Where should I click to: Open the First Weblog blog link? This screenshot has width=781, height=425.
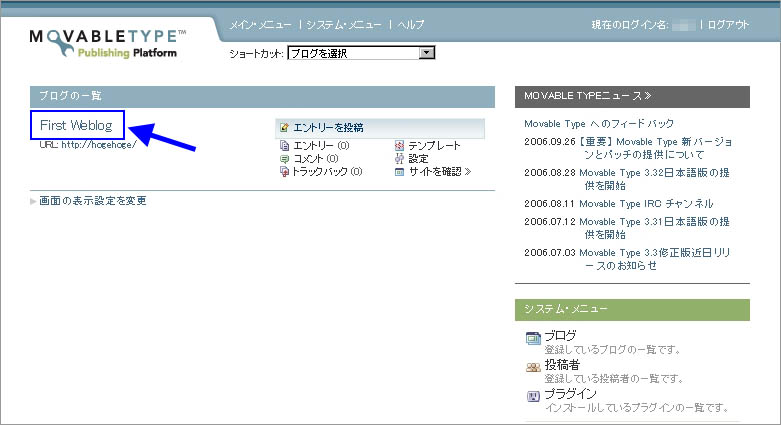tap(76, 125)
